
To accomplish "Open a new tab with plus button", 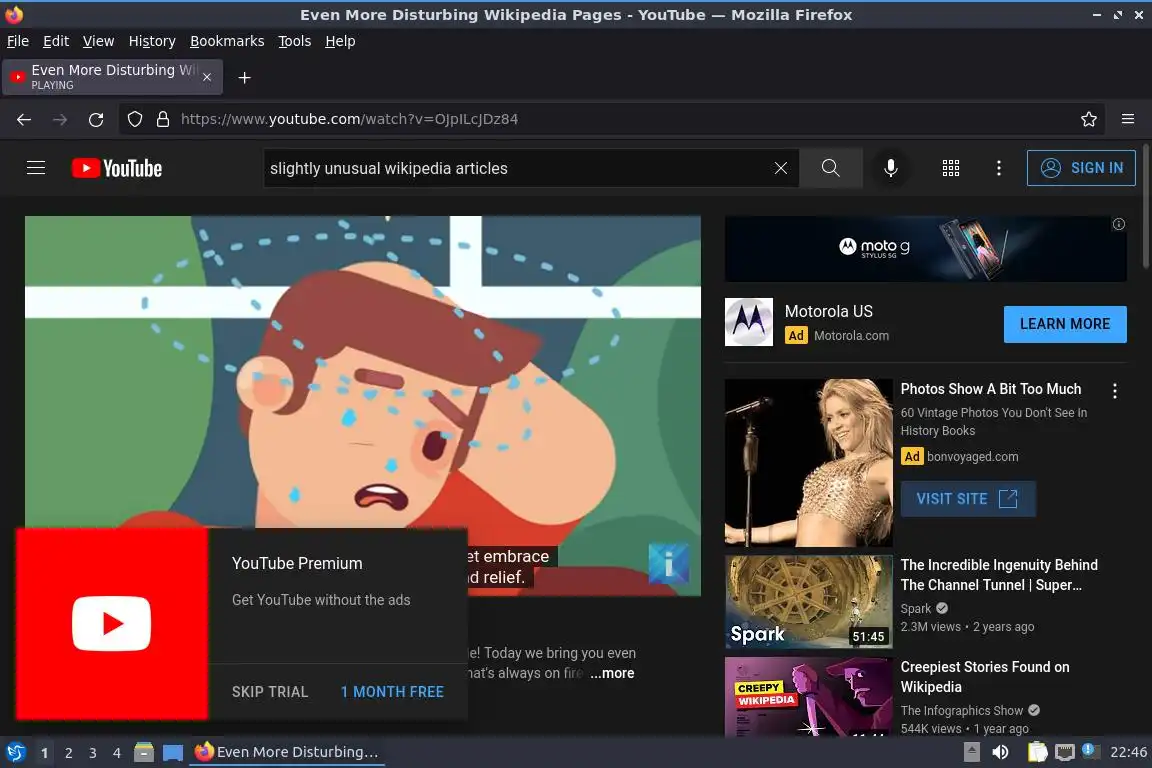I will [x=245, y=77].
